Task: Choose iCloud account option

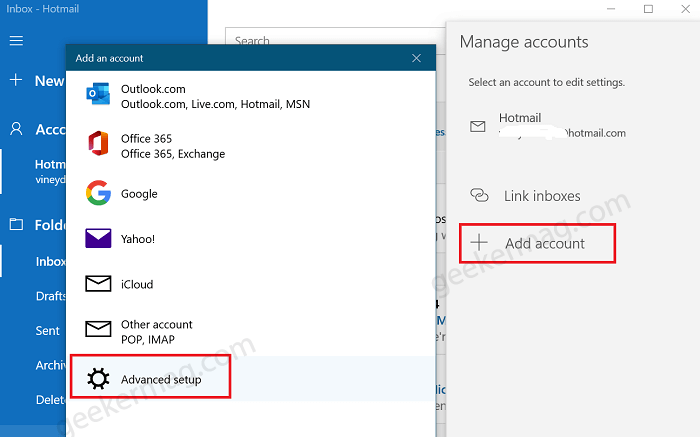Action: tap(251, 284)
